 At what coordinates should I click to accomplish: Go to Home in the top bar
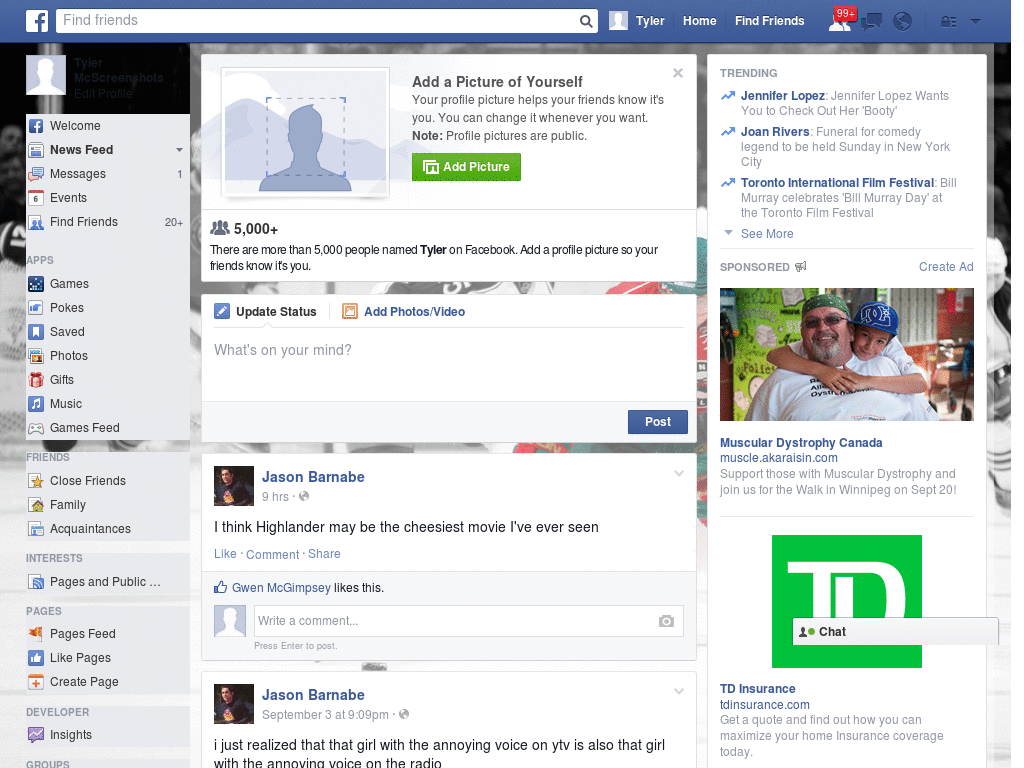[x=699, y=21]
